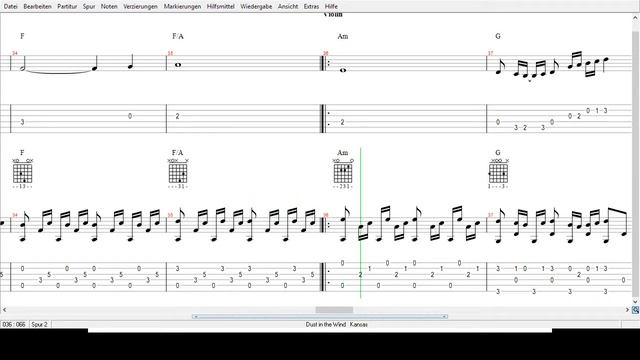Open the Wiedergabe menu
The image size is (640, 360).
[256, 7]
